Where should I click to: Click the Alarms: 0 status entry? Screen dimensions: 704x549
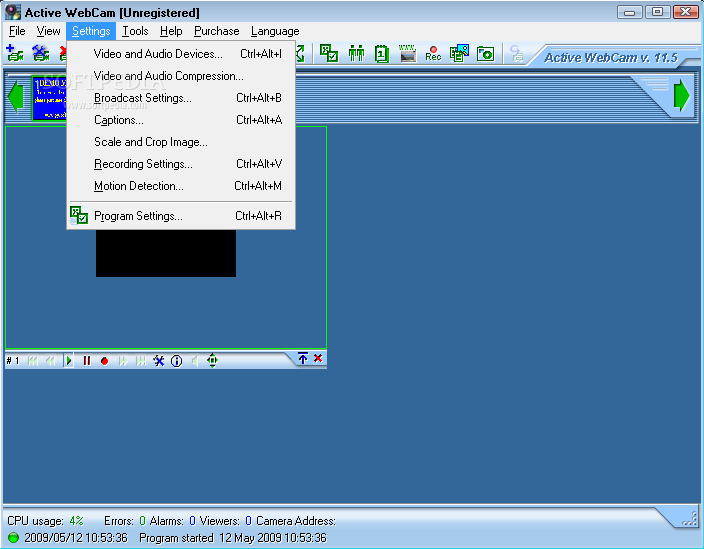point(173,521)
